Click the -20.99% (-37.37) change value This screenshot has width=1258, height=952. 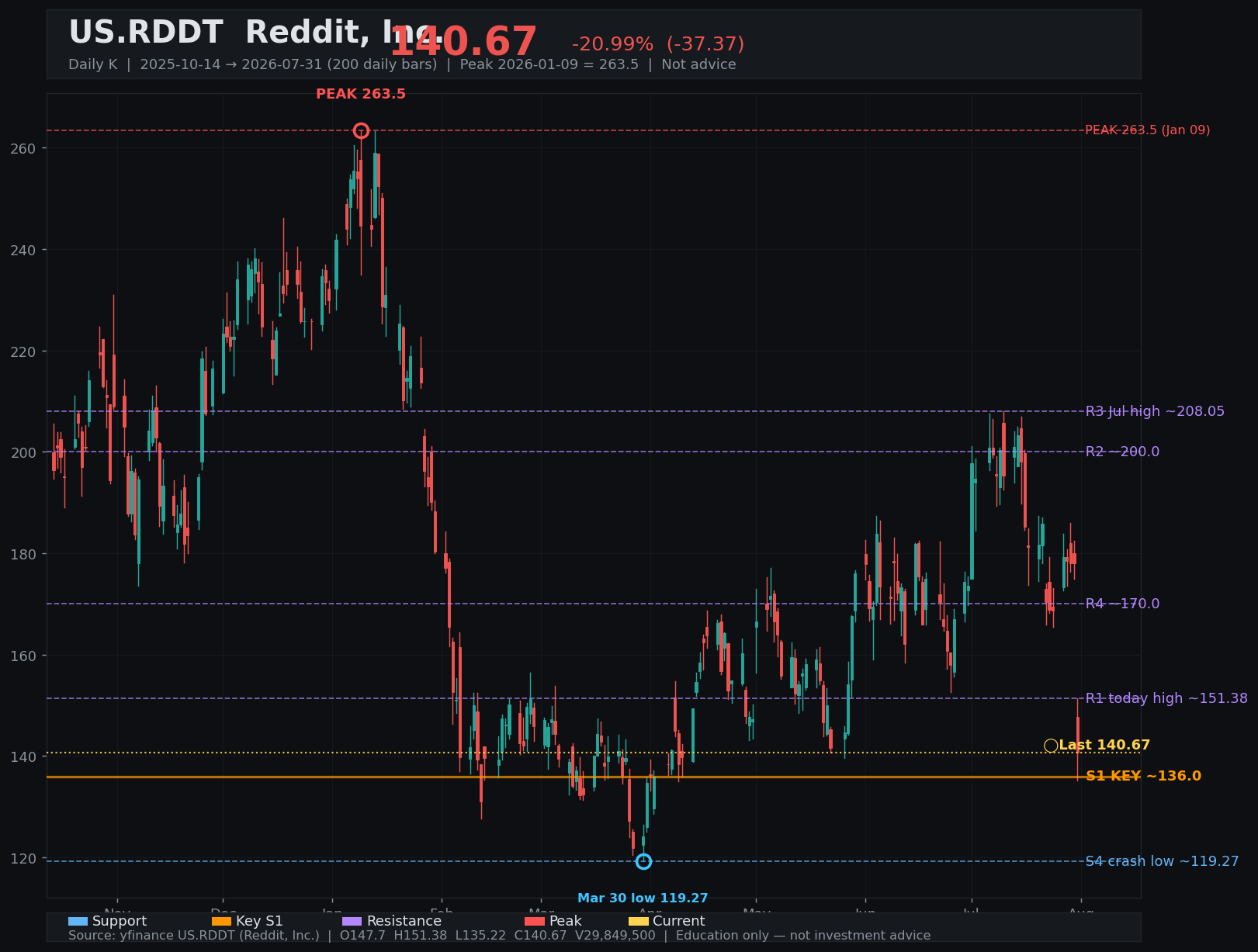click(658, 44)
